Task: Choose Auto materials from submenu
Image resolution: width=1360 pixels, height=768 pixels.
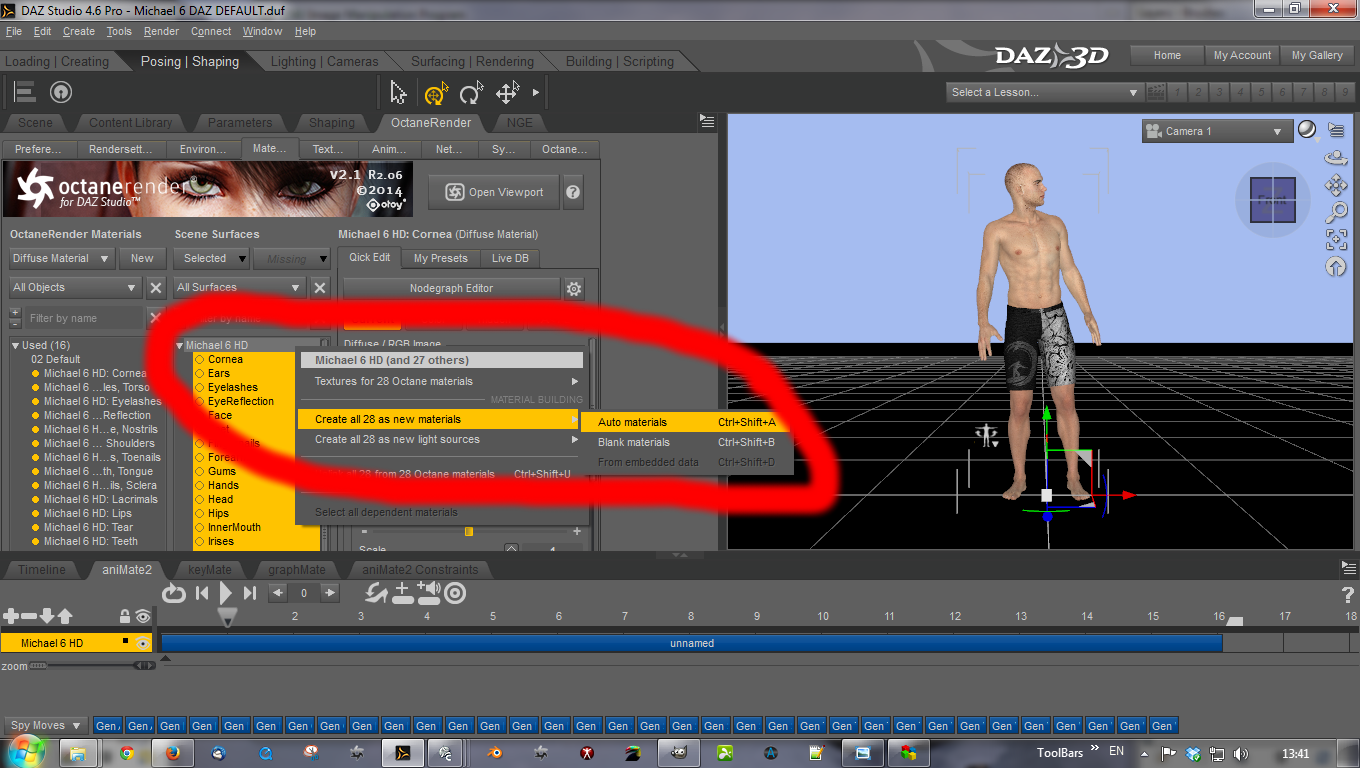Action: 687,422
